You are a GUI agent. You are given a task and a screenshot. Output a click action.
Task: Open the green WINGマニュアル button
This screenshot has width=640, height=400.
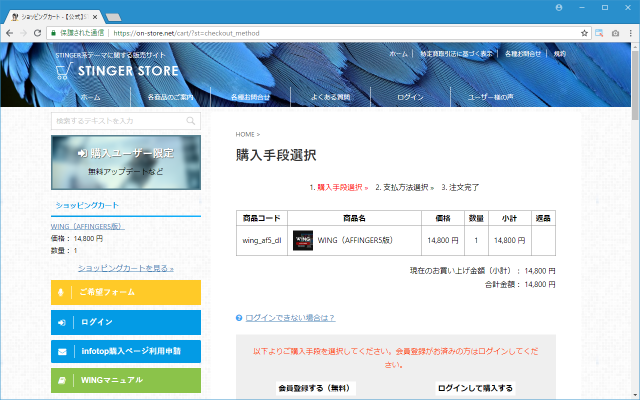pos(126,380)
